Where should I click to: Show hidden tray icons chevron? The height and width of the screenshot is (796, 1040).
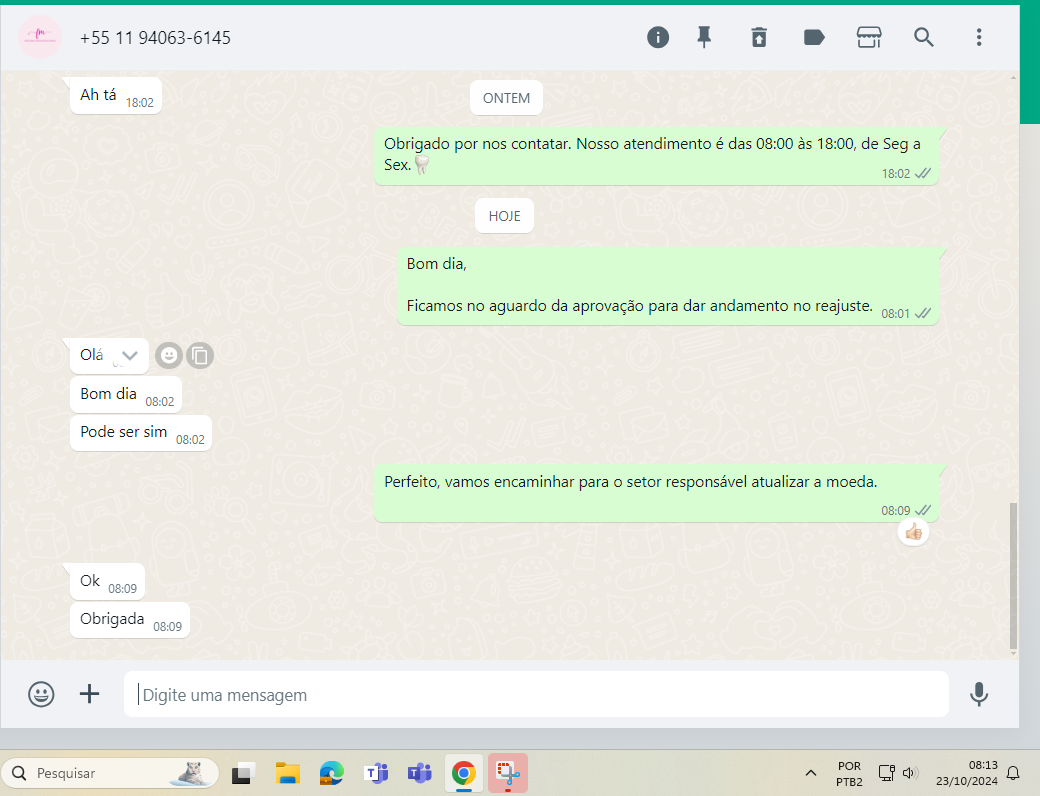(811, 773)
